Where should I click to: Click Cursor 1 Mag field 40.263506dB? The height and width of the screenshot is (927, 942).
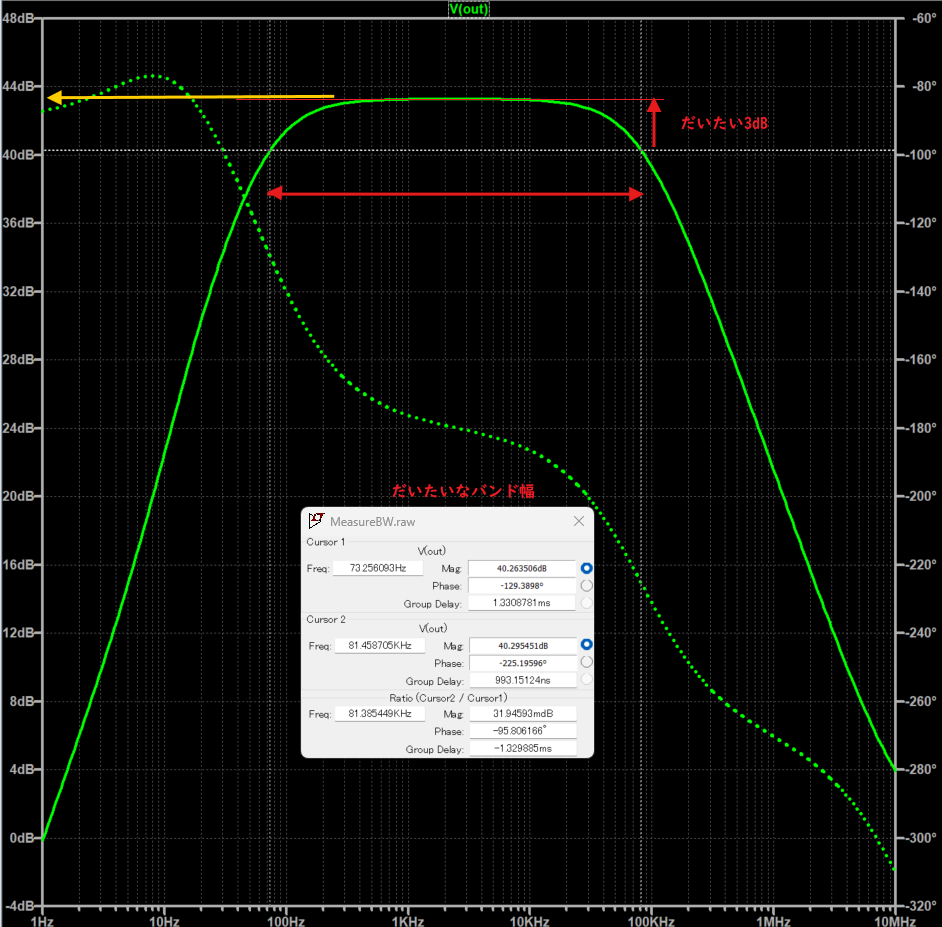(x=521, y=568)
